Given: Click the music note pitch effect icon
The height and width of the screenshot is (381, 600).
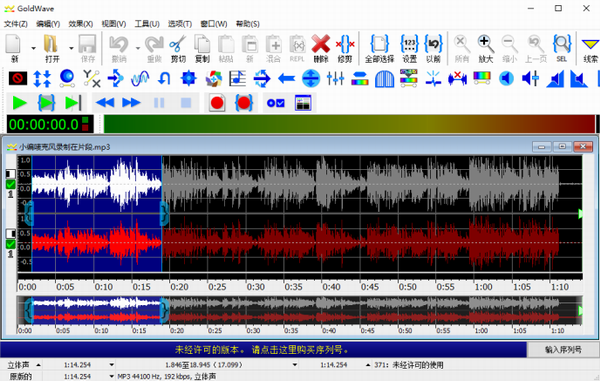Looking at the screenshot, I should (237, 78).
